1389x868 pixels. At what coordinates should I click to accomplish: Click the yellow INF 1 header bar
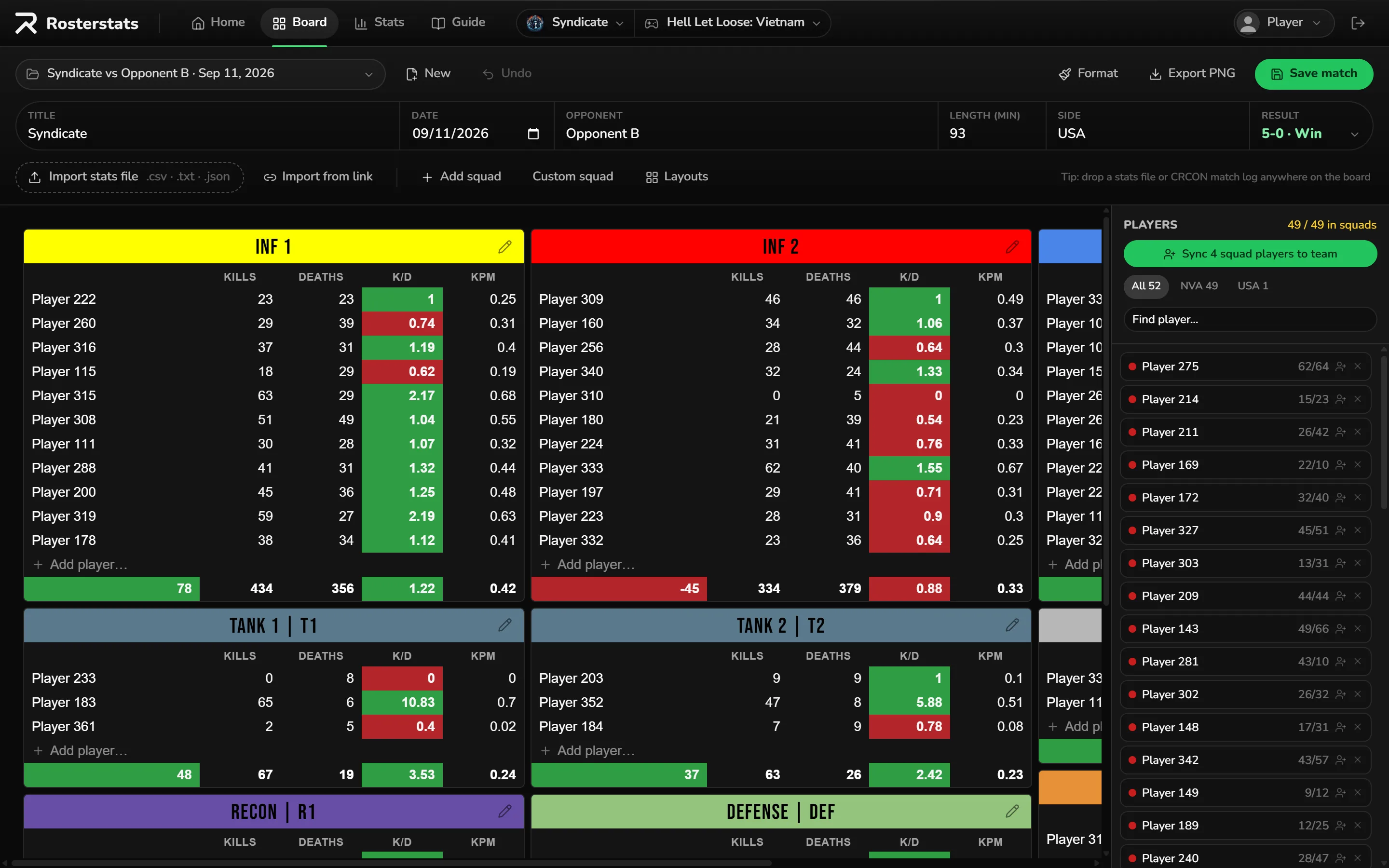coord(273,247)
